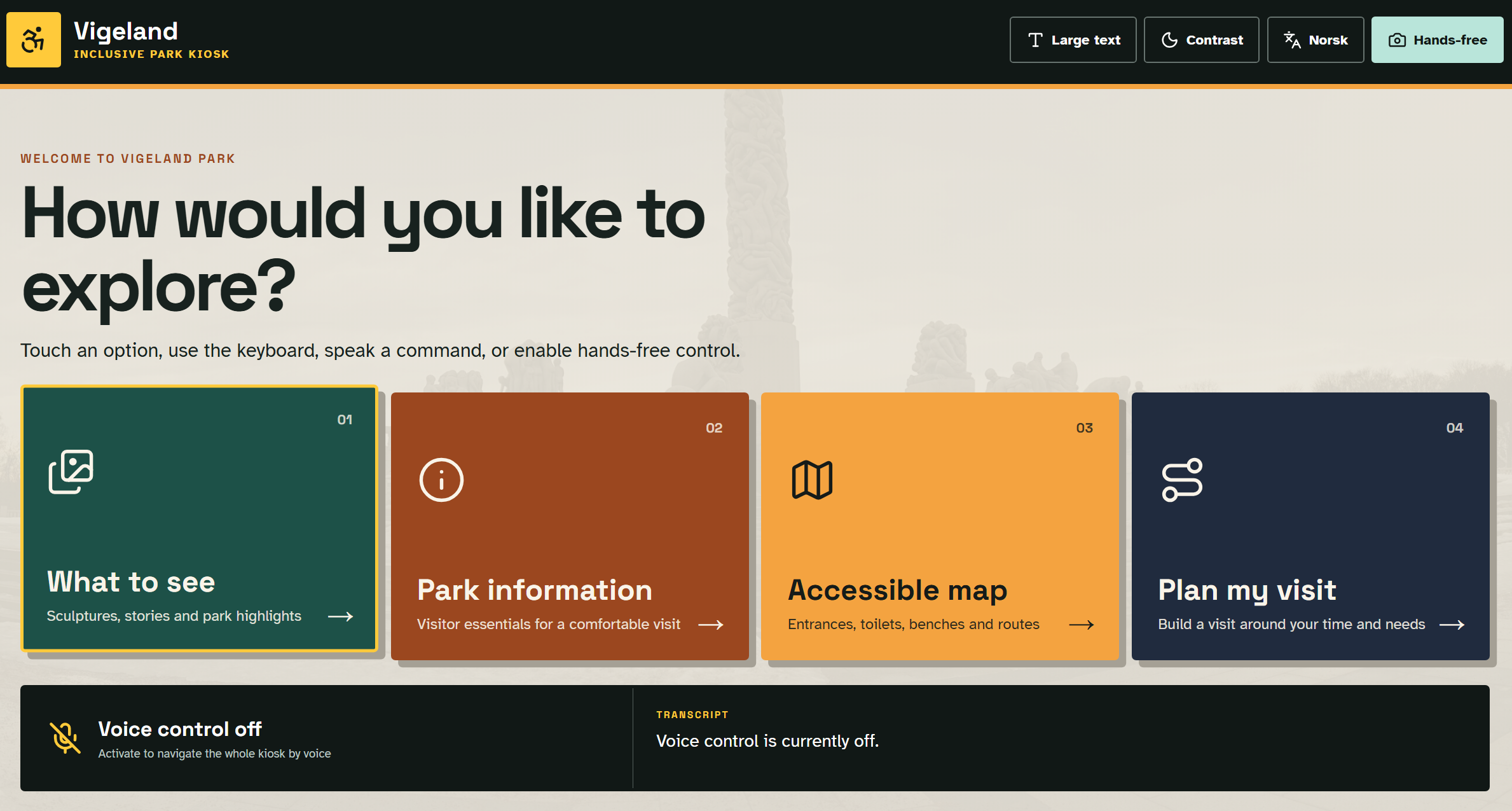This screenshot has height=811, width=1512.
Task: Click the wheelchair accessibility logo icon
Action: point(34,39)
